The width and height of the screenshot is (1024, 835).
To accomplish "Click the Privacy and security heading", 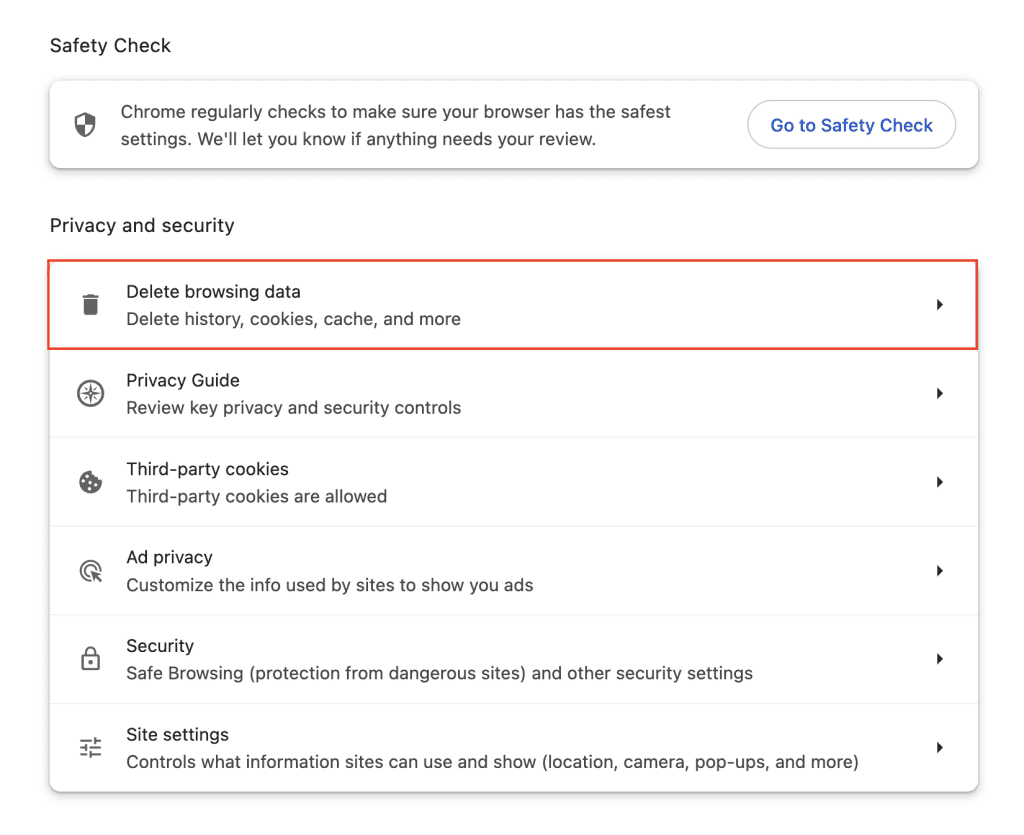I will pyautogui.click(x=141, y=226).
